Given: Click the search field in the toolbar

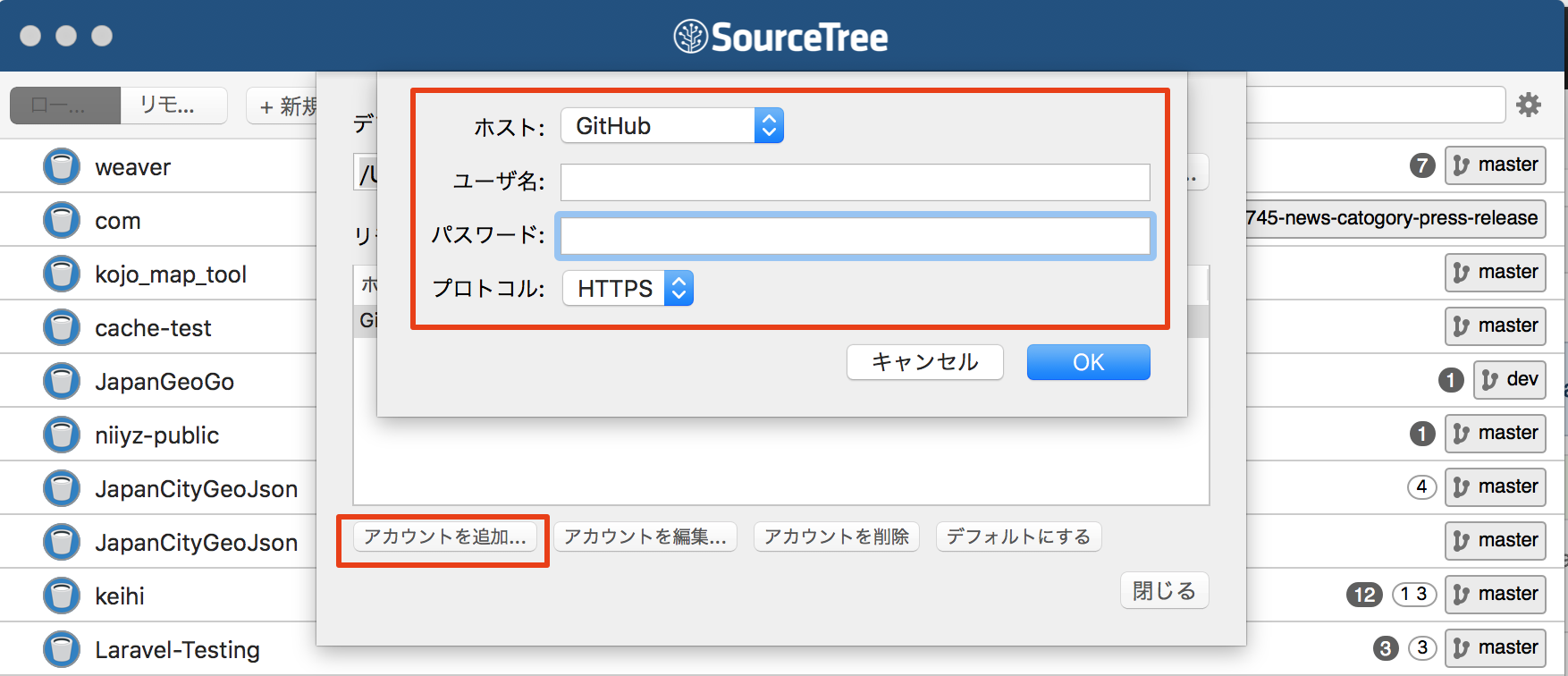Looking at the screenshot, I should point(1377,105).
